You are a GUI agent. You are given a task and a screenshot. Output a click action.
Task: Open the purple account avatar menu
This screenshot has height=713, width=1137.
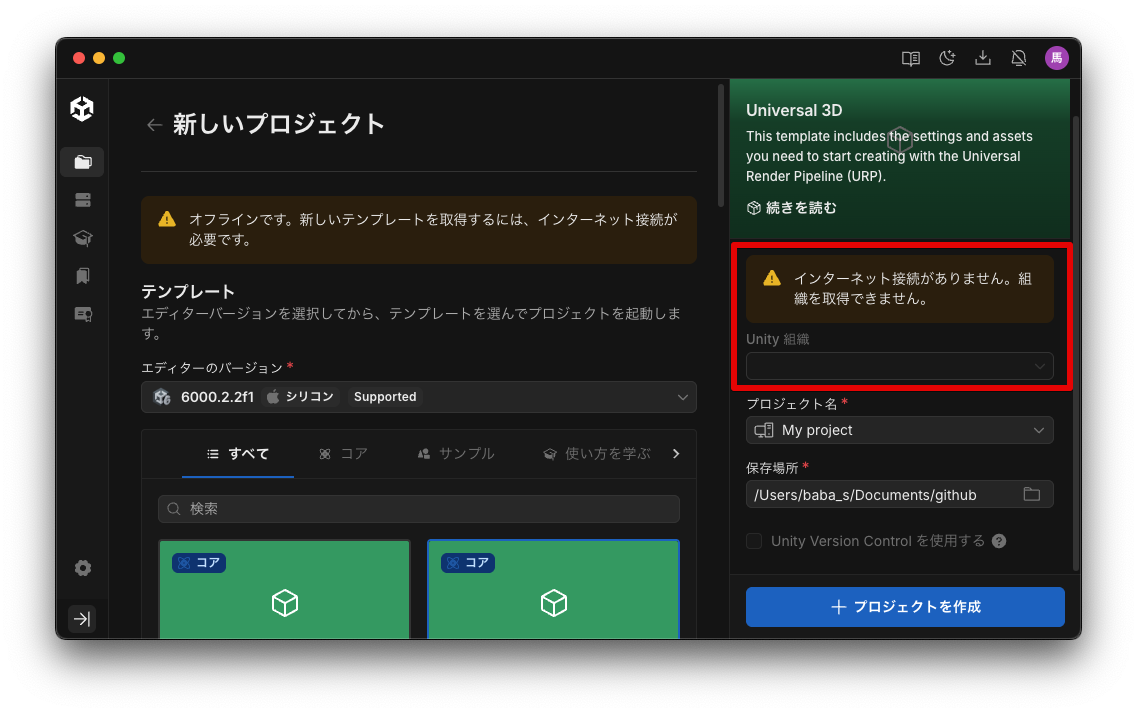point(1057,58)
